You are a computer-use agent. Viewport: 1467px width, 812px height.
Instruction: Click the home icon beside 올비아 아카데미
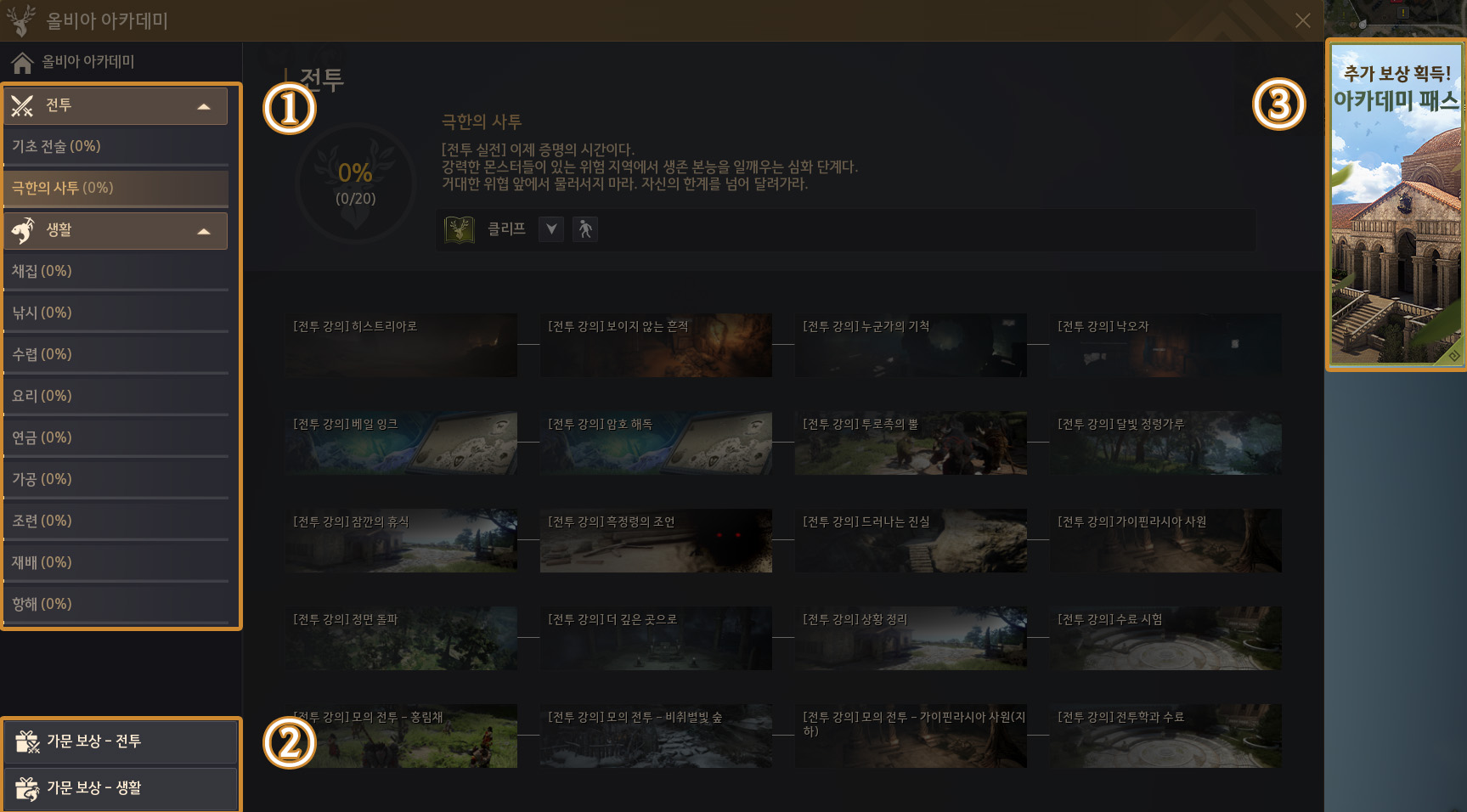click(x=22, y=62)
